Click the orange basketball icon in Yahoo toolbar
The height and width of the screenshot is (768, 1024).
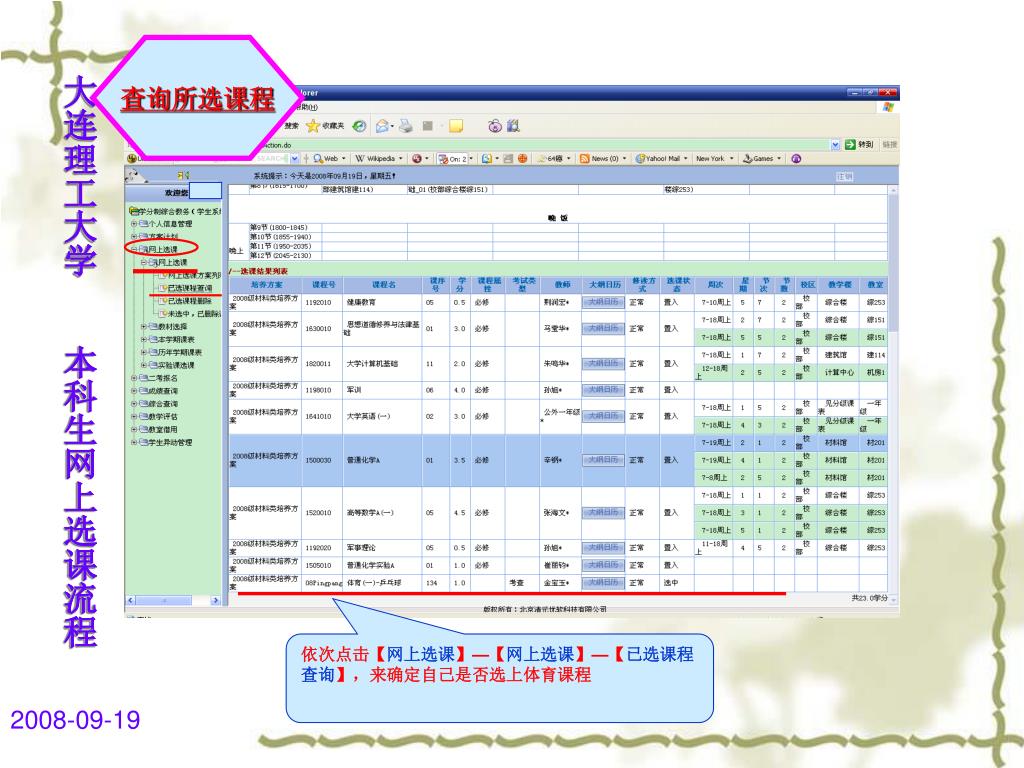click(x=522, y=159)
